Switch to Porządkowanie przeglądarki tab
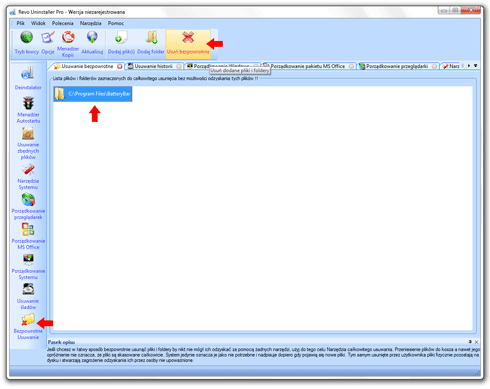The image size is (490, 389). point(397,66)
